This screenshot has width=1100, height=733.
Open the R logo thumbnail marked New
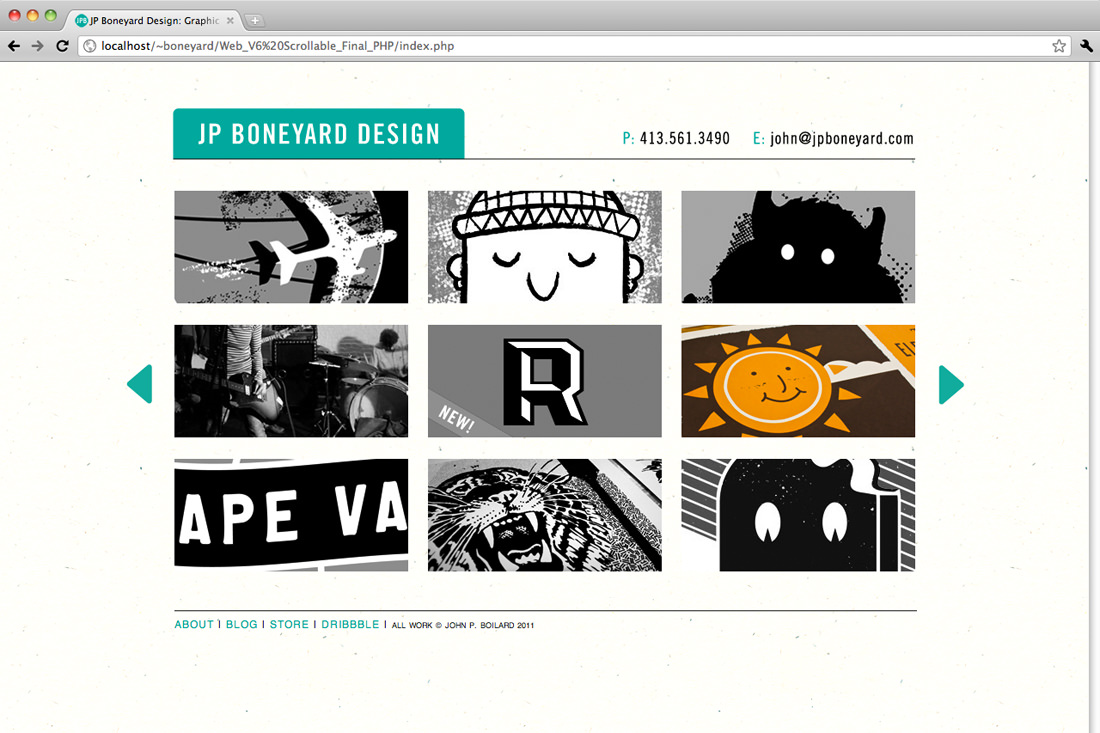coord(544,381)
